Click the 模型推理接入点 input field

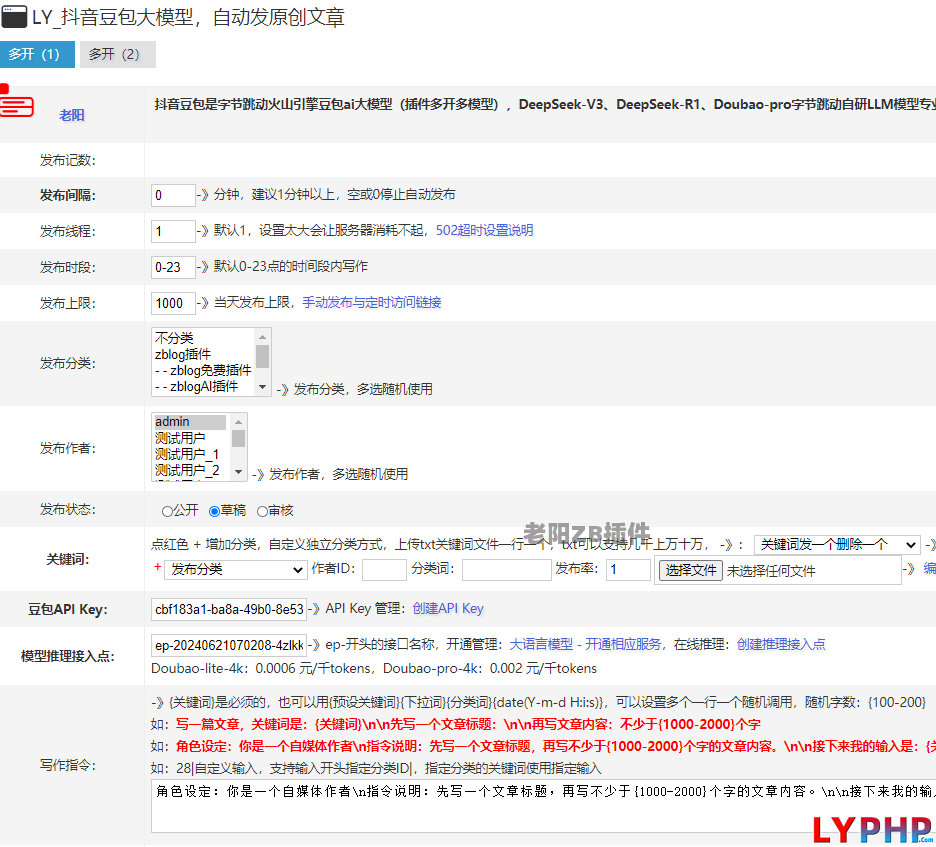[x=229, y=645]
